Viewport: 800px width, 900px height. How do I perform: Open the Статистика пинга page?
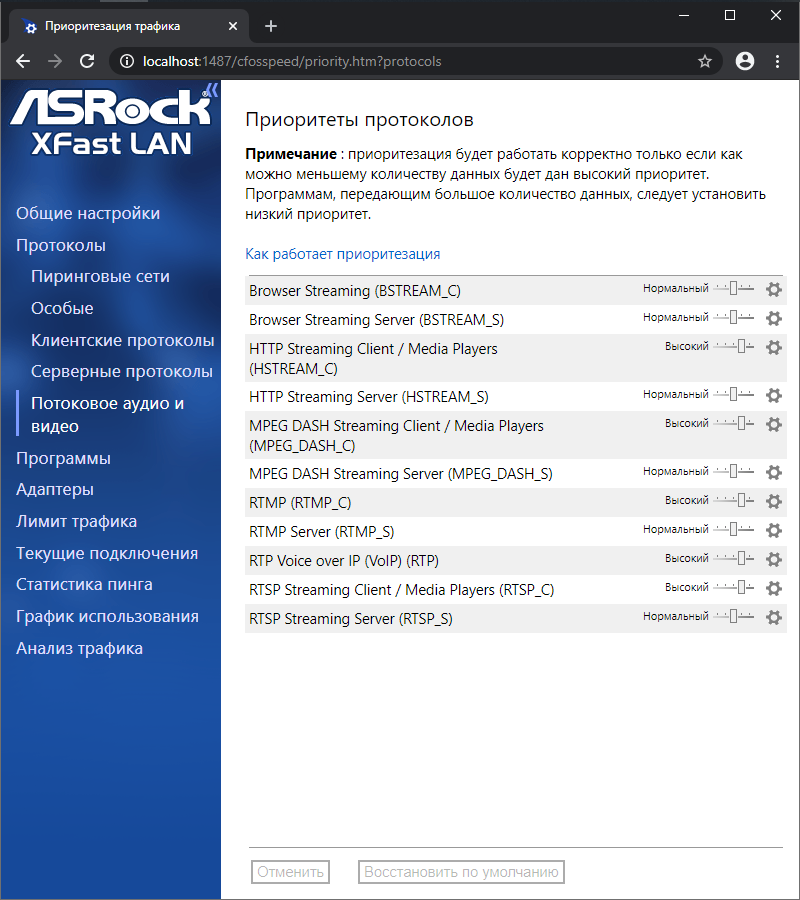tap(84, 585)
